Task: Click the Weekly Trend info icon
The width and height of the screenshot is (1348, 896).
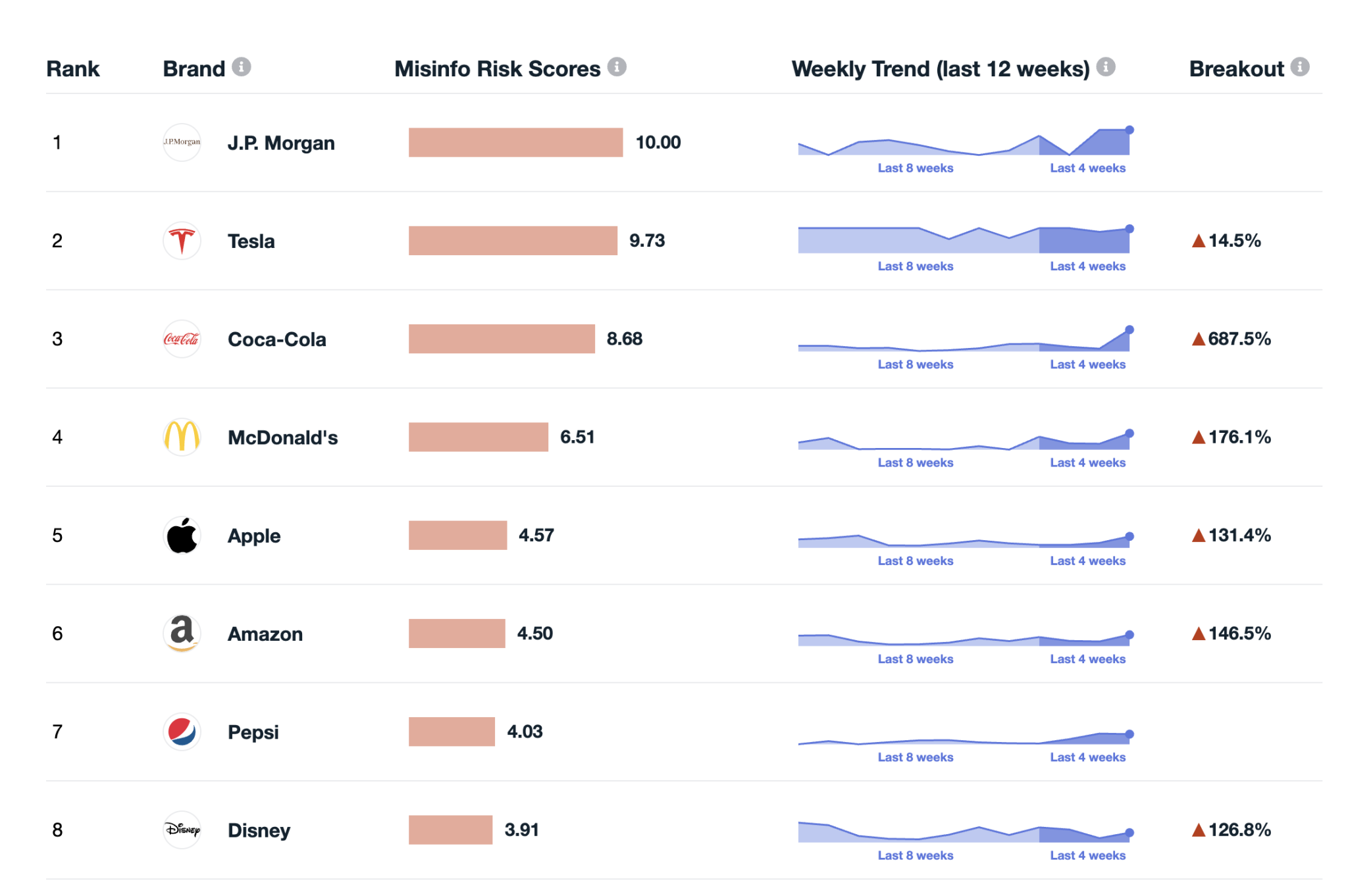Action: point(1106,67)
